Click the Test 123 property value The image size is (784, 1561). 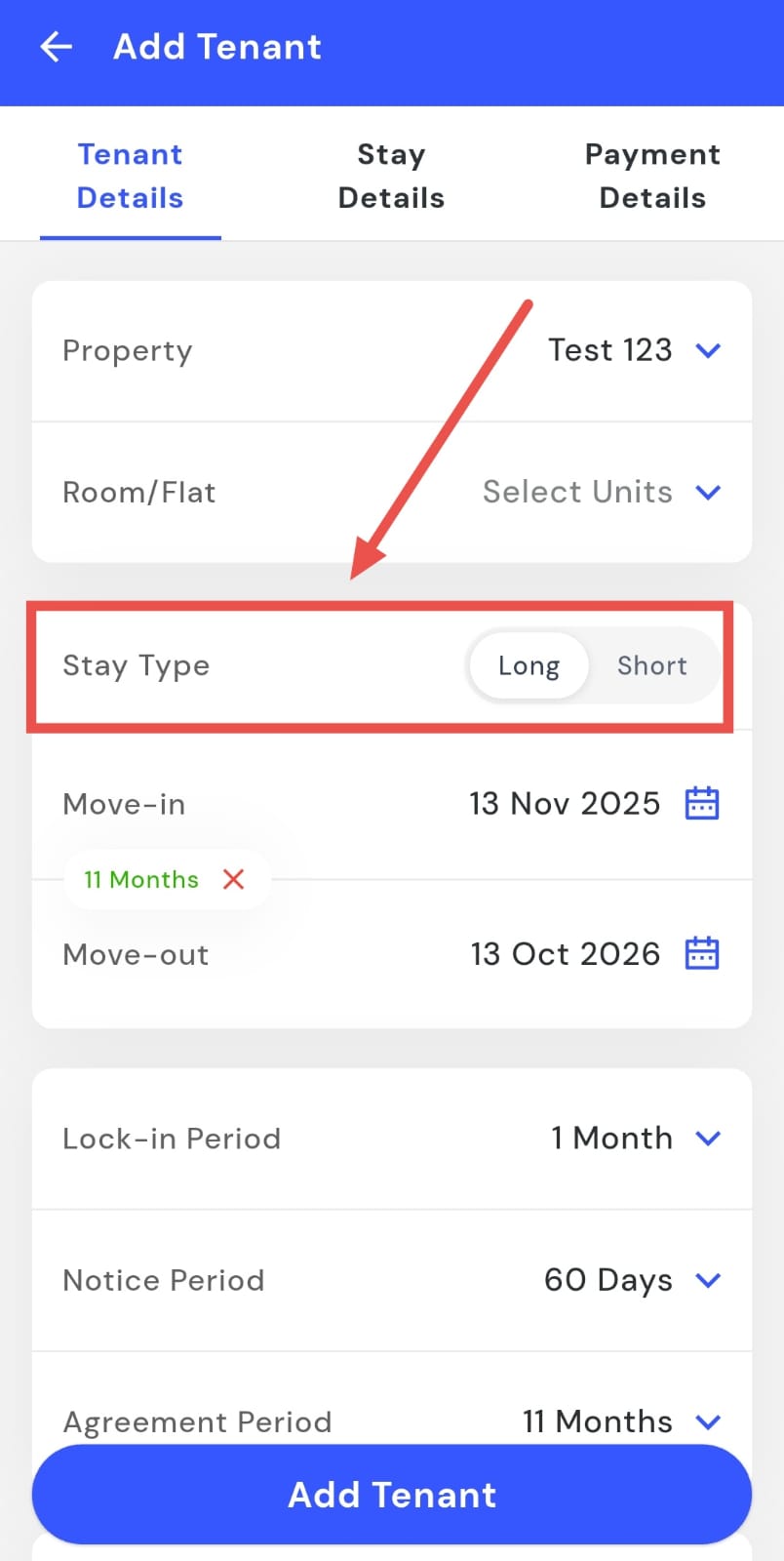(609, 350)
